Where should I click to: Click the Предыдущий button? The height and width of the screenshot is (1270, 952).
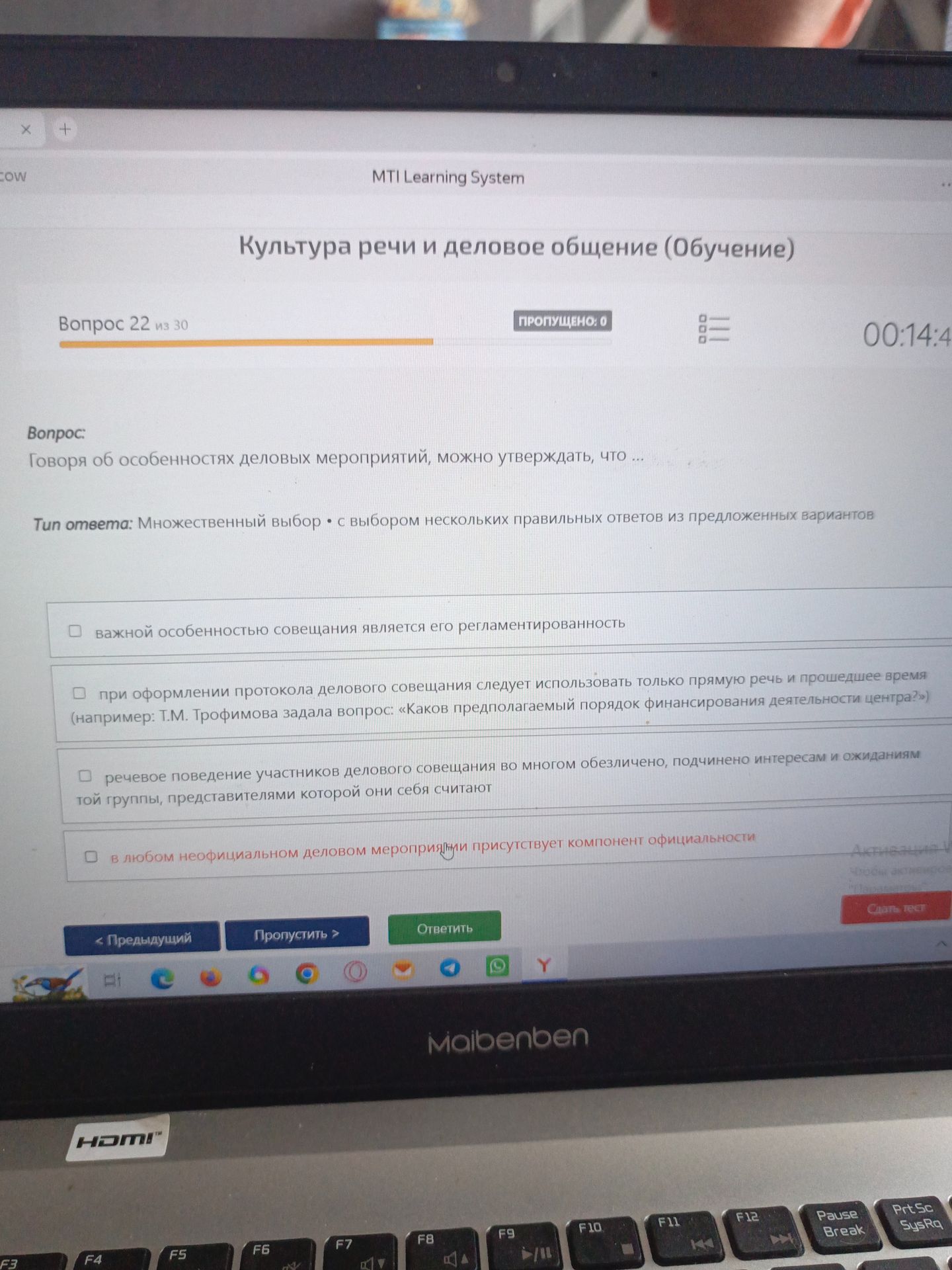142,939
